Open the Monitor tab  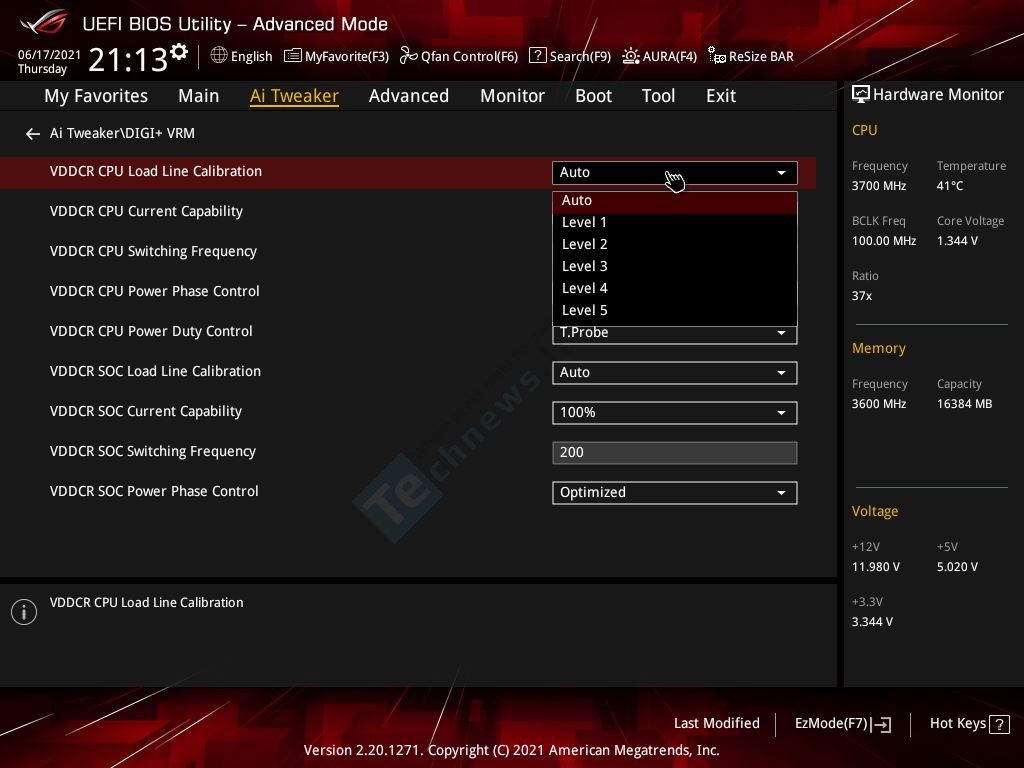(x=512, y=96)
